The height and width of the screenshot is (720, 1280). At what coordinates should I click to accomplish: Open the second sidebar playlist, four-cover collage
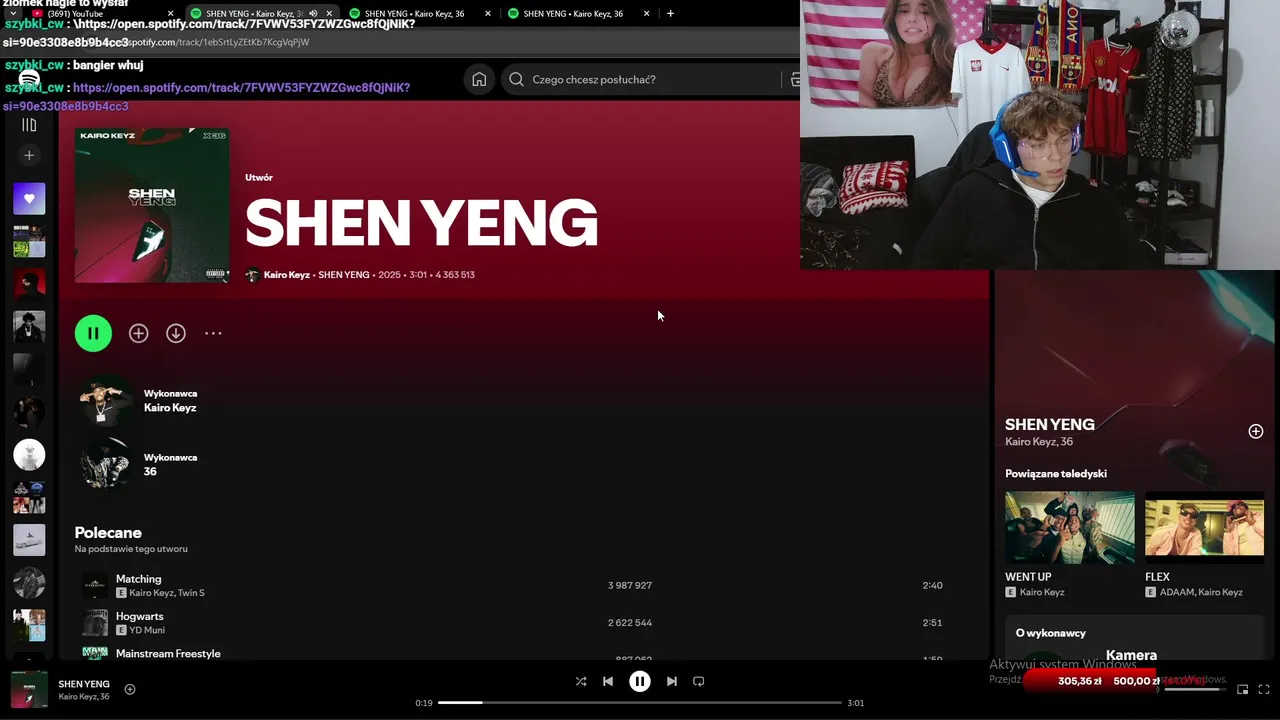pos(29,241)
